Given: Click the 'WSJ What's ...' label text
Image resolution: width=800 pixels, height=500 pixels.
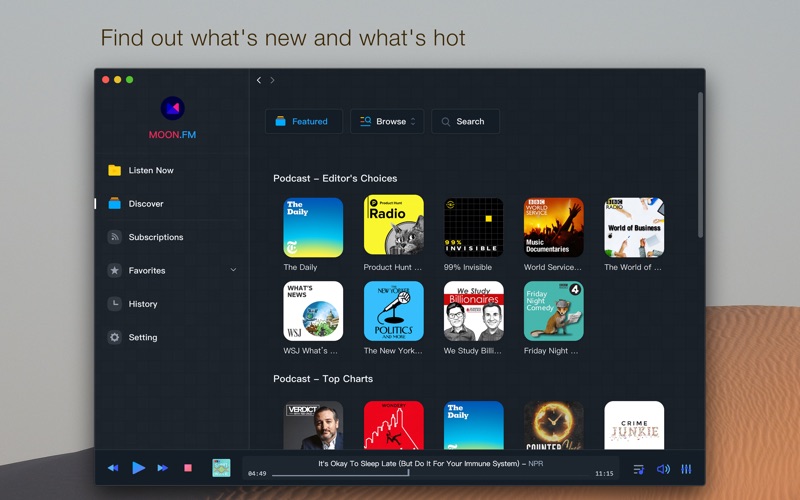Looking at the screenshot, I should 311,351.
